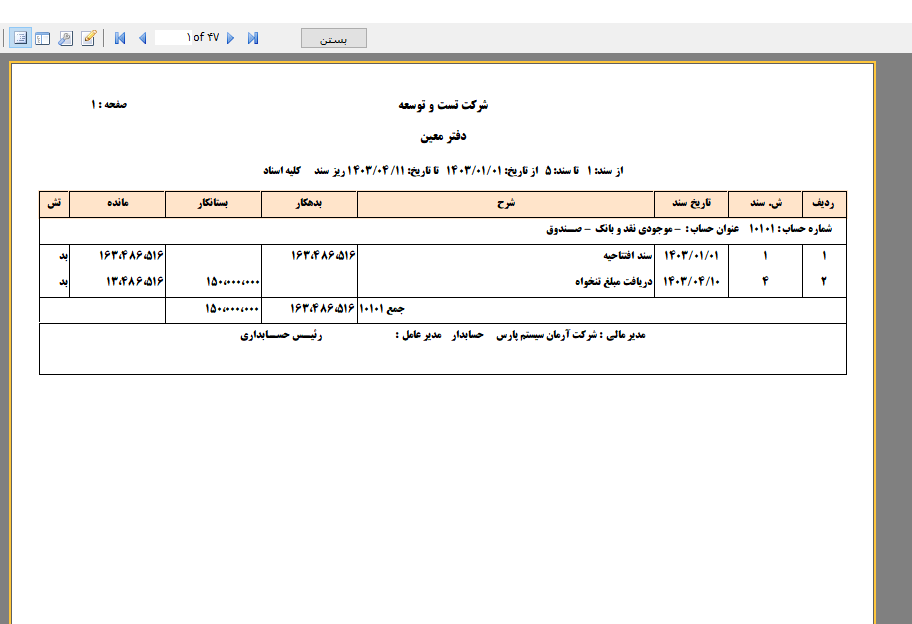The image size is (912, 624).
Task: Click the balance ۱۳،۴۸۶،۵۱۶ in second row
Action: tap(134, 281)
